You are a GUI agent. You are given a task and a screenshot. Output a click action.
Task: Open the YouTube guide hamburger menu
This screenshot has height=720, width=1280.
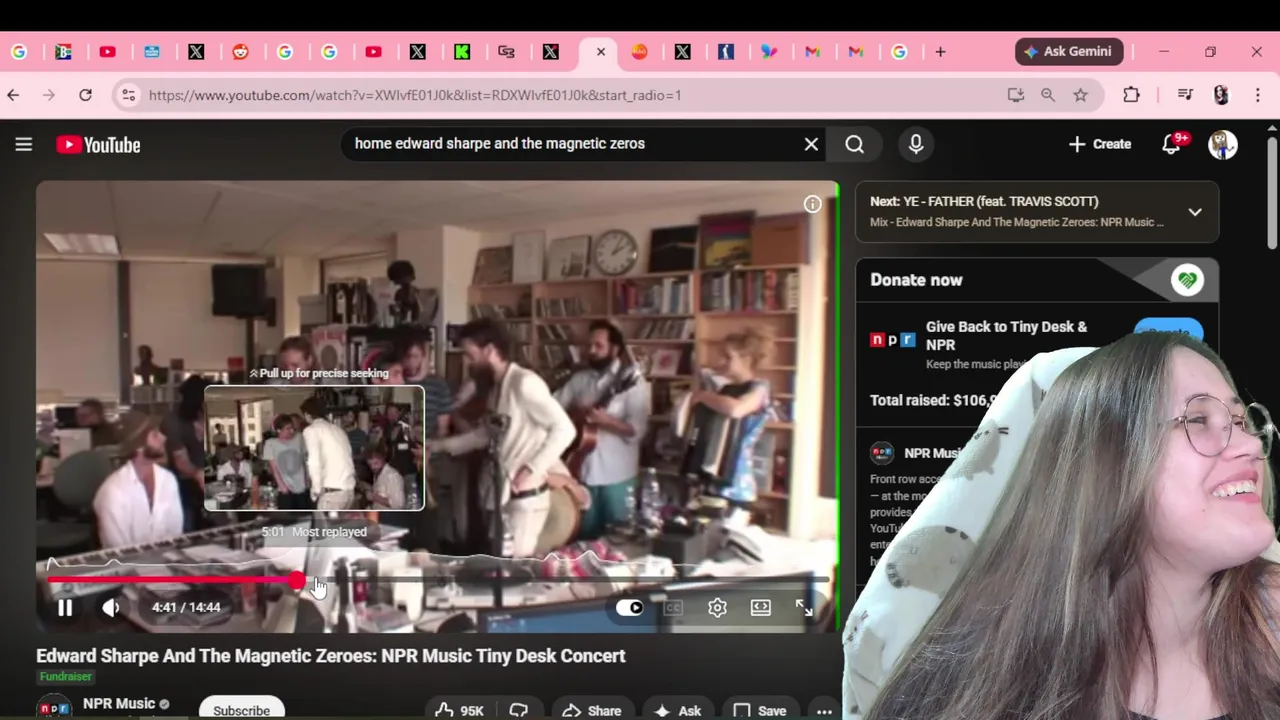click(x=24, y=144)
